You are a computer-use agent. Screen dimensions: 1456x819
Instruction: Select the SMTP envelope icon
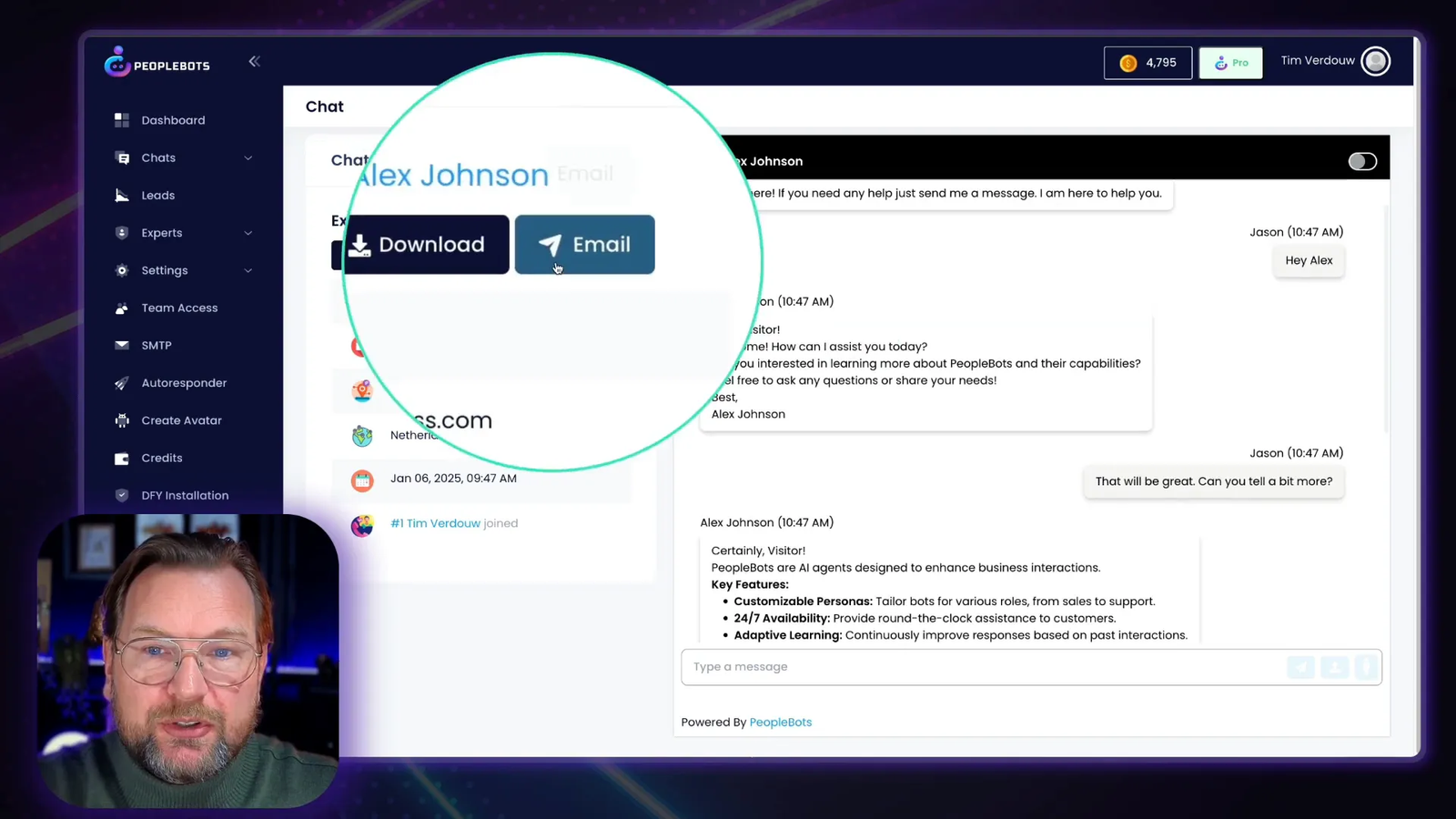122,346
